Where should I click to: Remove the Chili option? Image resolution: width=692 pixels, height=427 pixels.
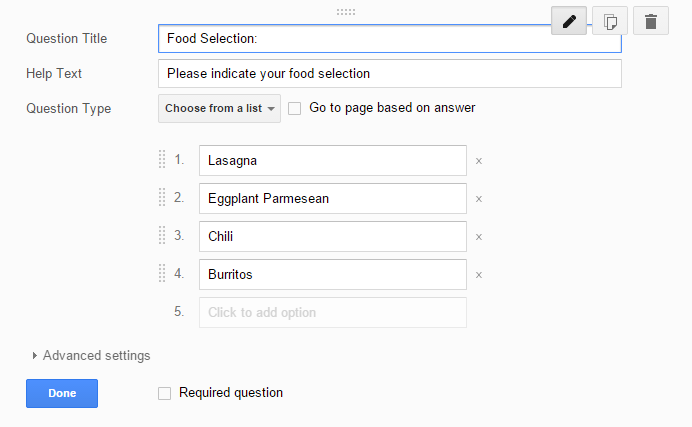479,237
